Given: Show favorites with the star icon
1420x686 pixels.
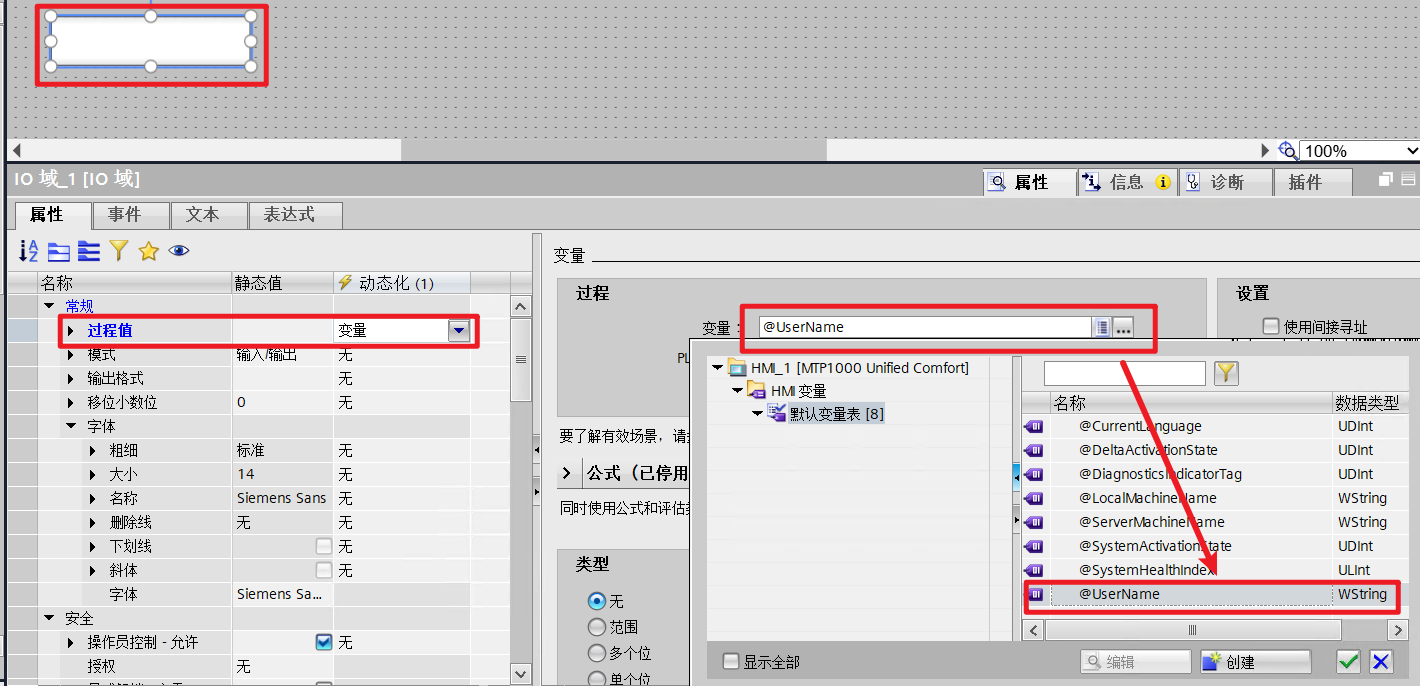Looking at the screenshot, I should point(149,251).
